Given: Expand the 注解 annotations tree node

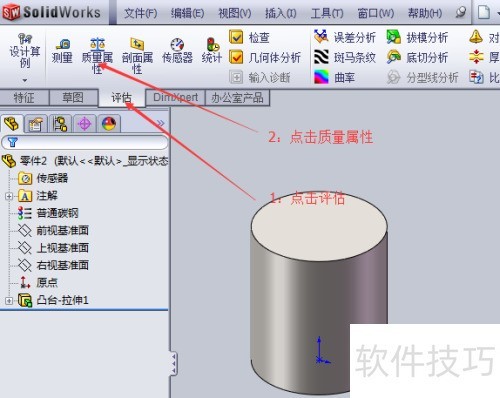Looking at the screenshot, I should 9,196.
